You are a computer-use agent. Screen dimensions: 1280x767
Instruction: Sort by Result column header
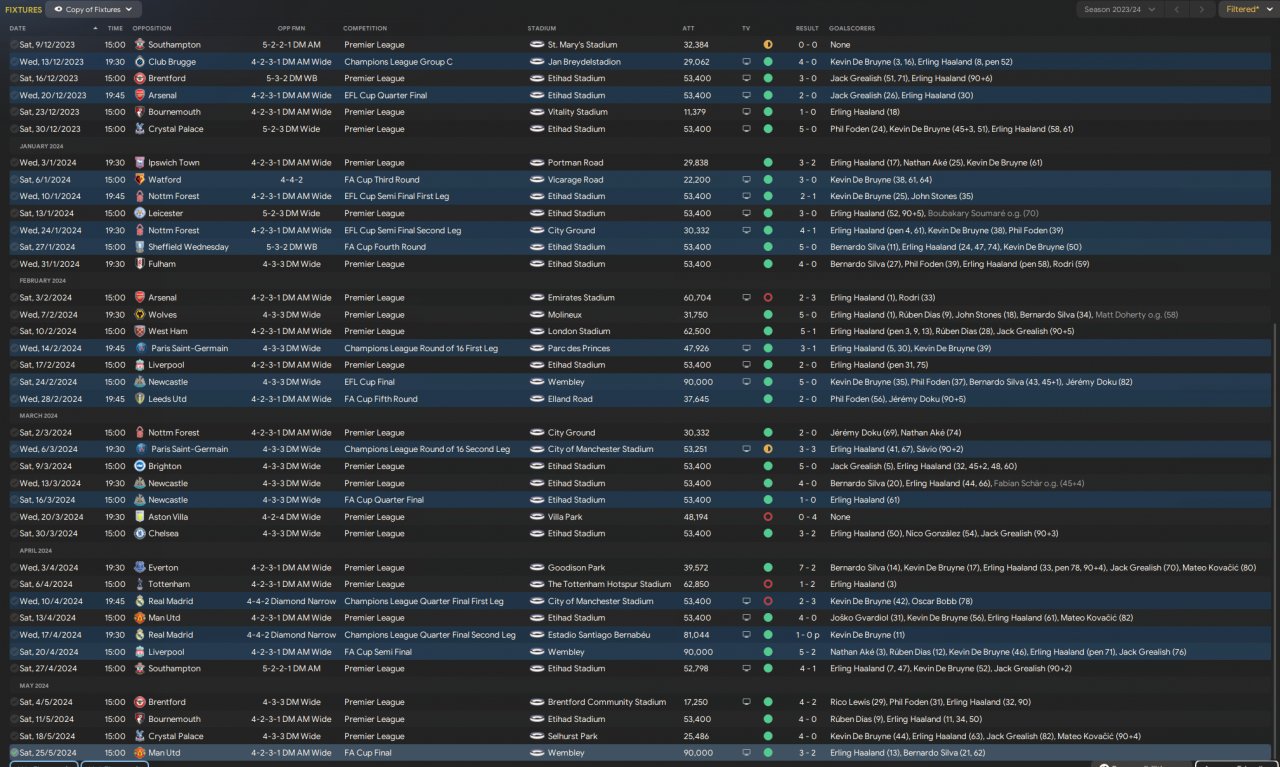[x=807, y=28]
